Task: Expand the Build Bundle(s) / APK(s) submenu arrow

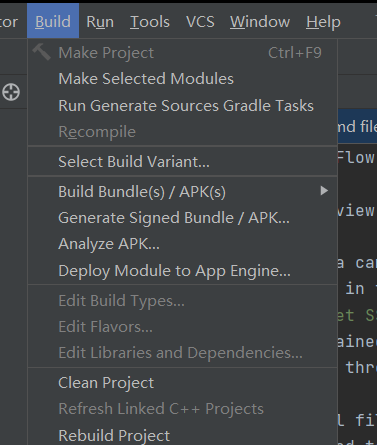Action: click(324, 191)
